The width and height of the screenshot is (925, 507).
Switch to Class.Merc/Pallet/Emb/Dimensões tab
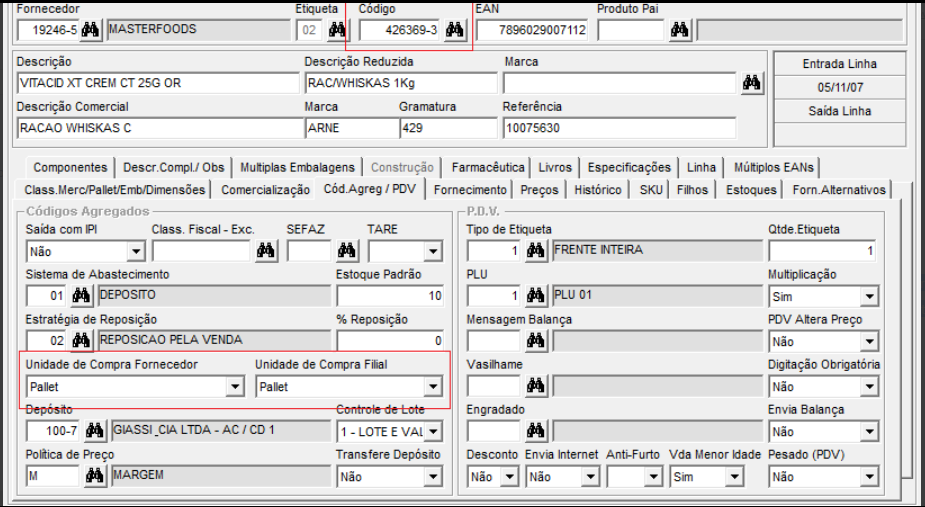pyautogui.click(x=114, y=190)
